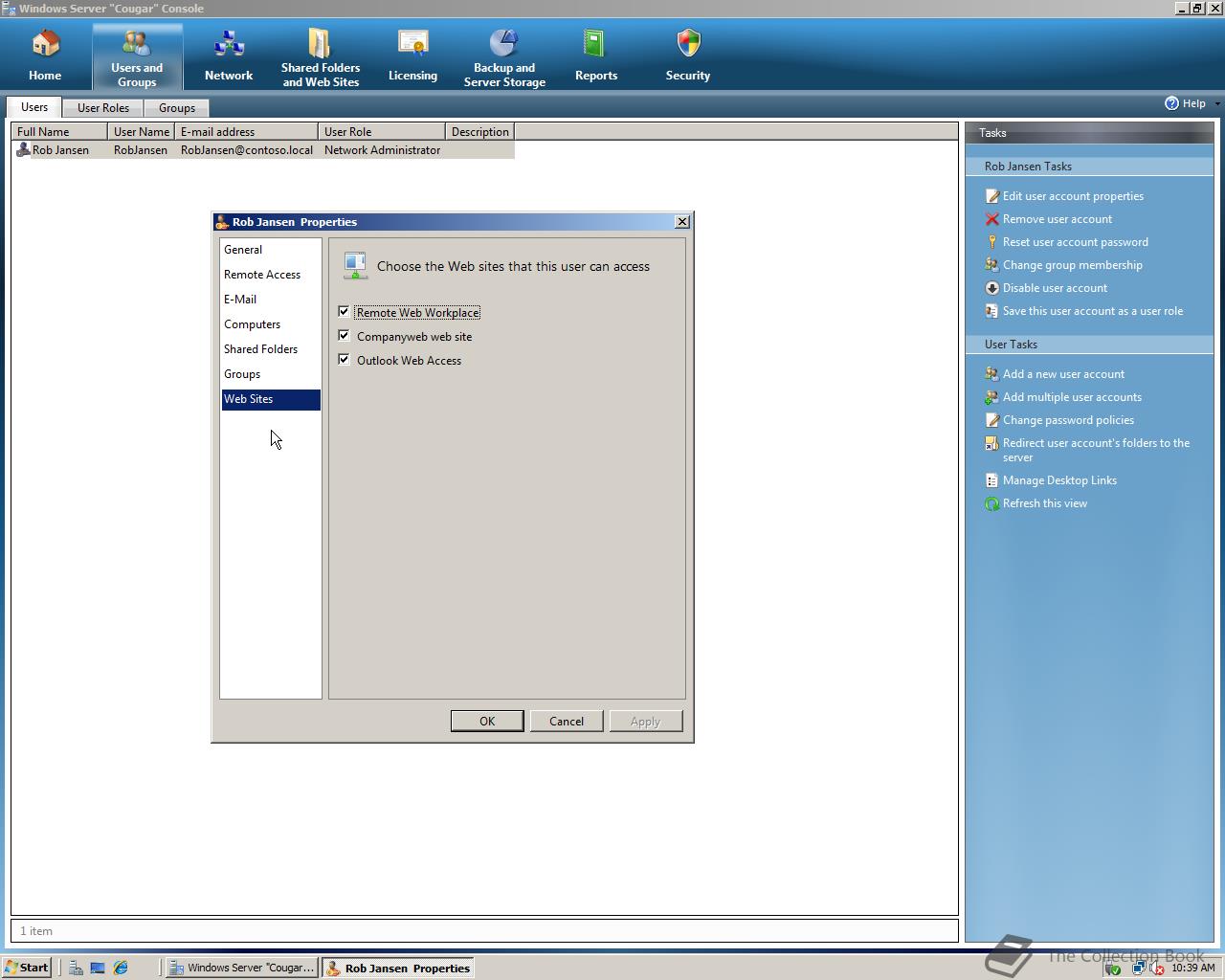Viewport: 1225px width, 980px height.
Task: Select Web Sites in properties sidebar
Action: tap(271, 399)
